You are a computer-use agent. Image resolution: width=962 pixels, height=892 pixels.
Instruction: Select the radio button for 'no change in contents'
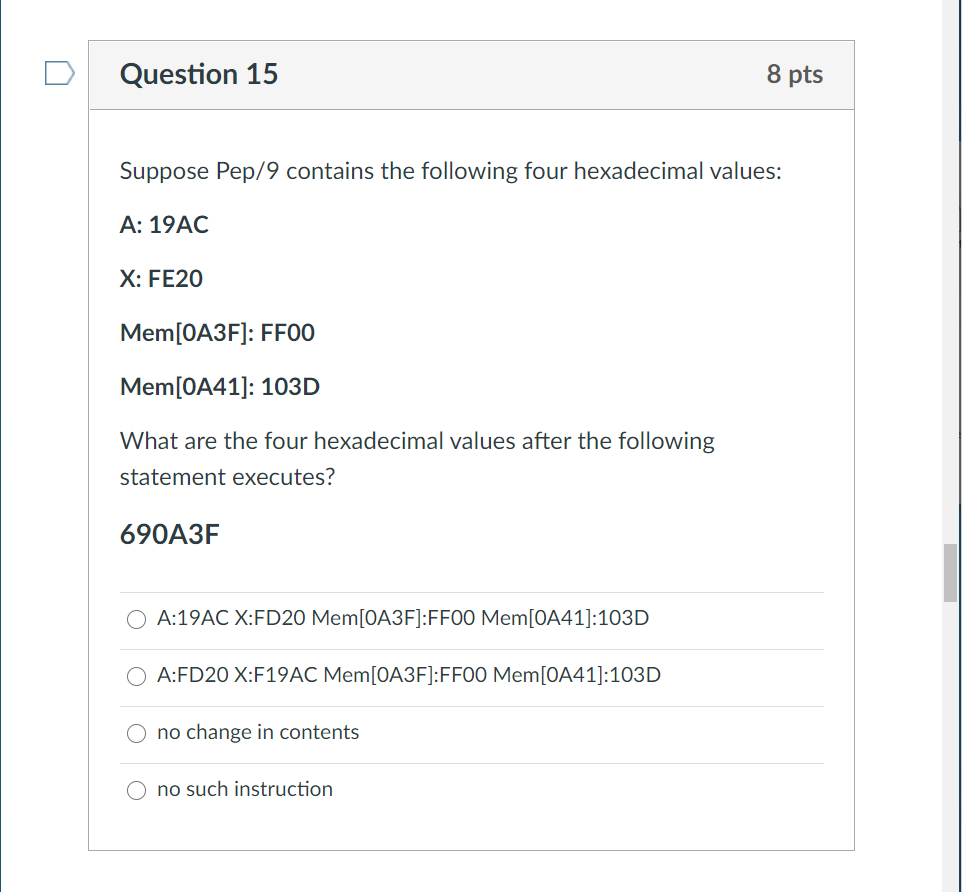pyautogui.click(x=136, y=733)
